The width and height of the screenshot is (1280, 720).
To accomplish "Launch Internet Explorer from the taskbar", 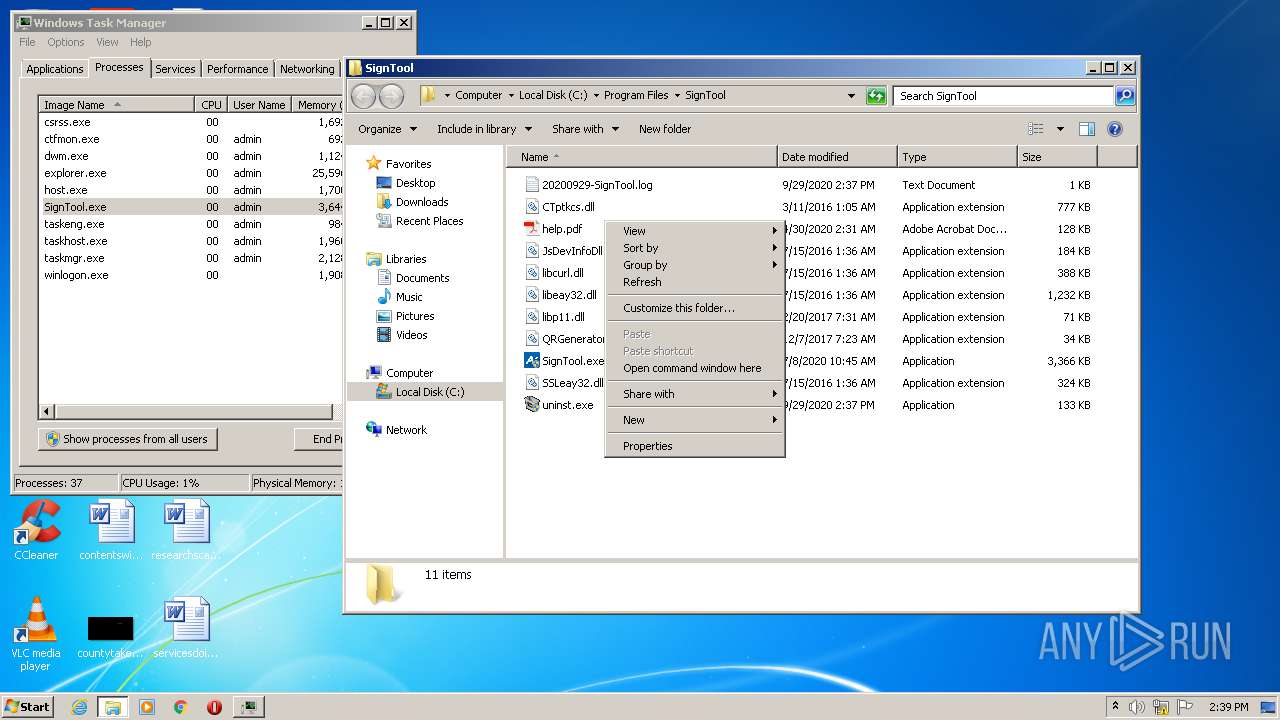I will click(80, 707).
